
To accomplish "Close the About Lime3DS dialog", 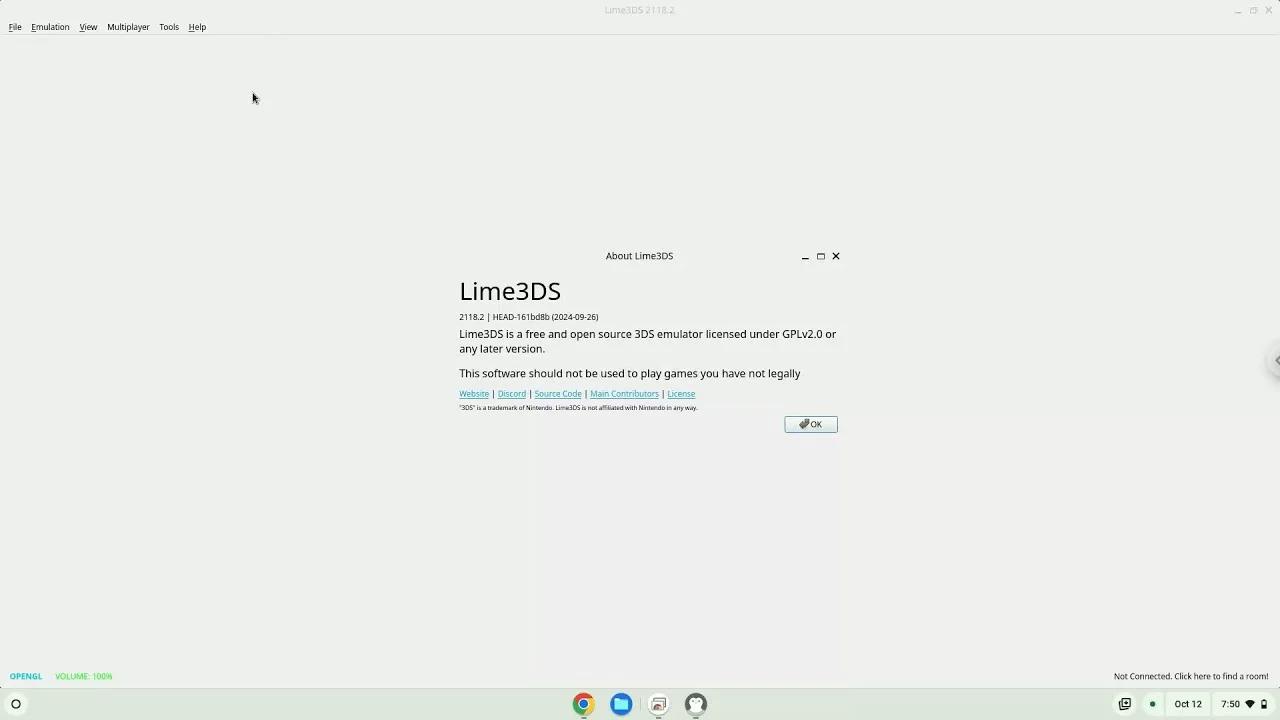I will (x=836, y=256).
